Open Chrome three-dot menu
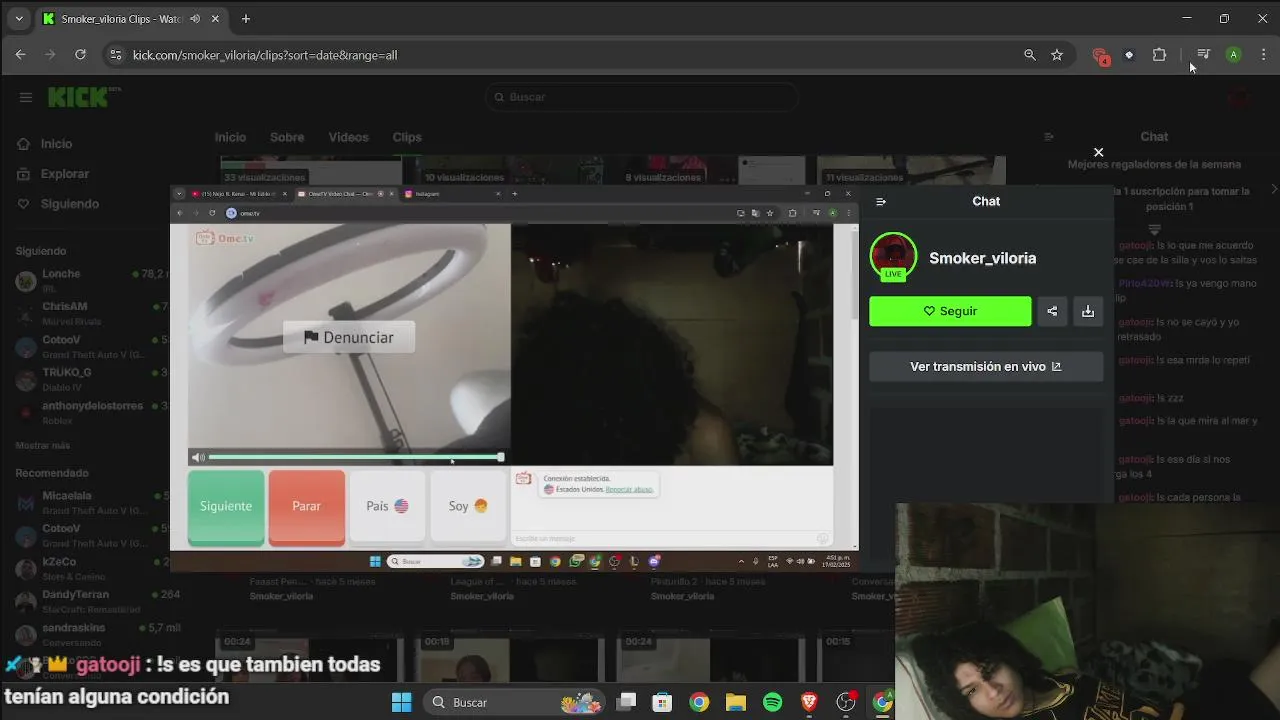 tap(1264, 55)
